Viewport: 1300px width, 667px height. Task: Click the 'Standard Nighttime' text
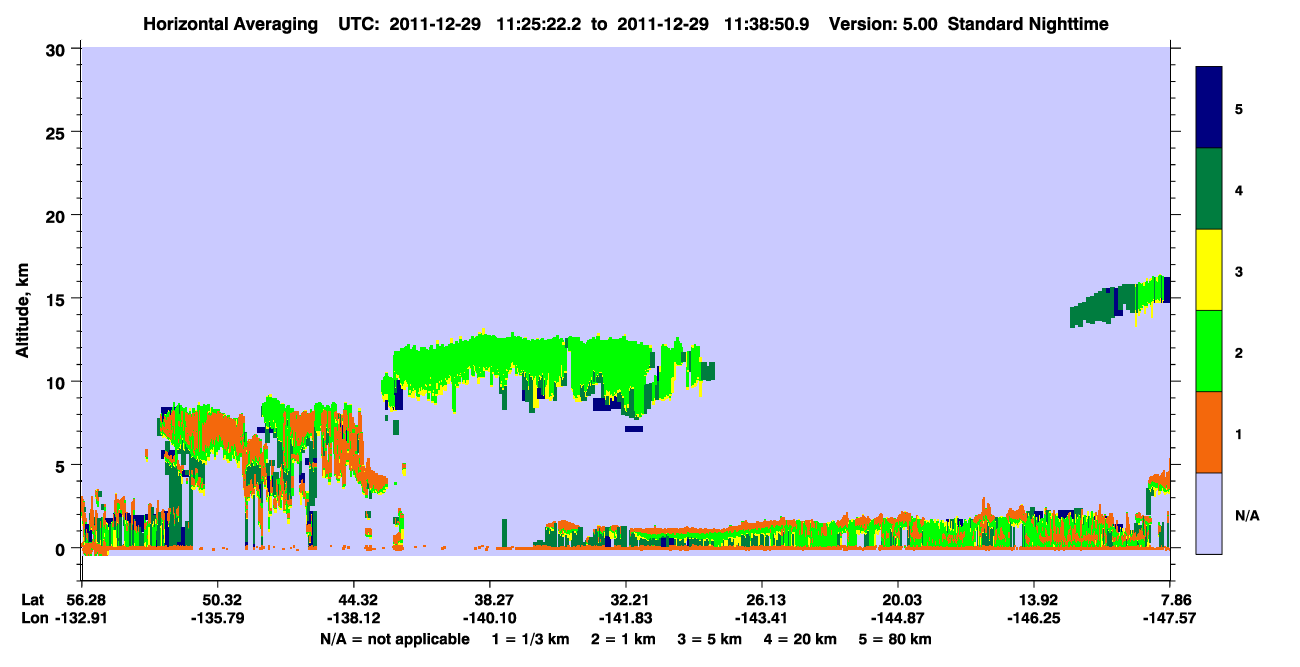tap(1028, 23)
